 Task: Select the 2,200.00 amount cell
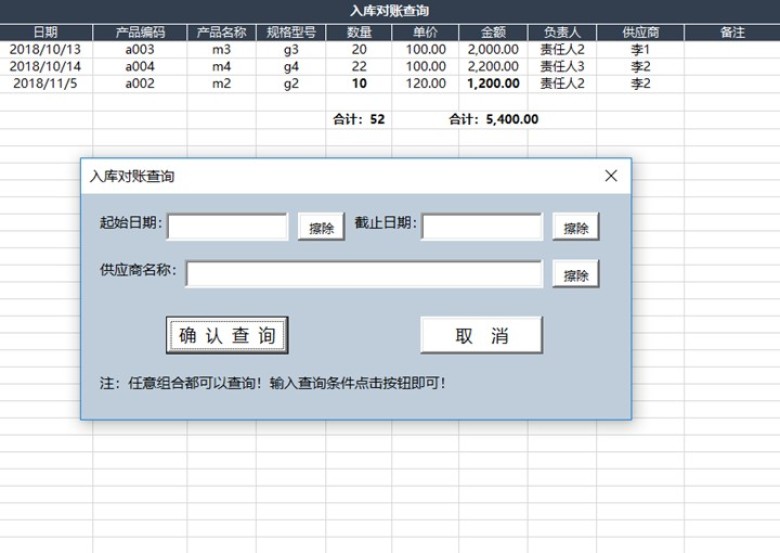click(x=493, y=67)
